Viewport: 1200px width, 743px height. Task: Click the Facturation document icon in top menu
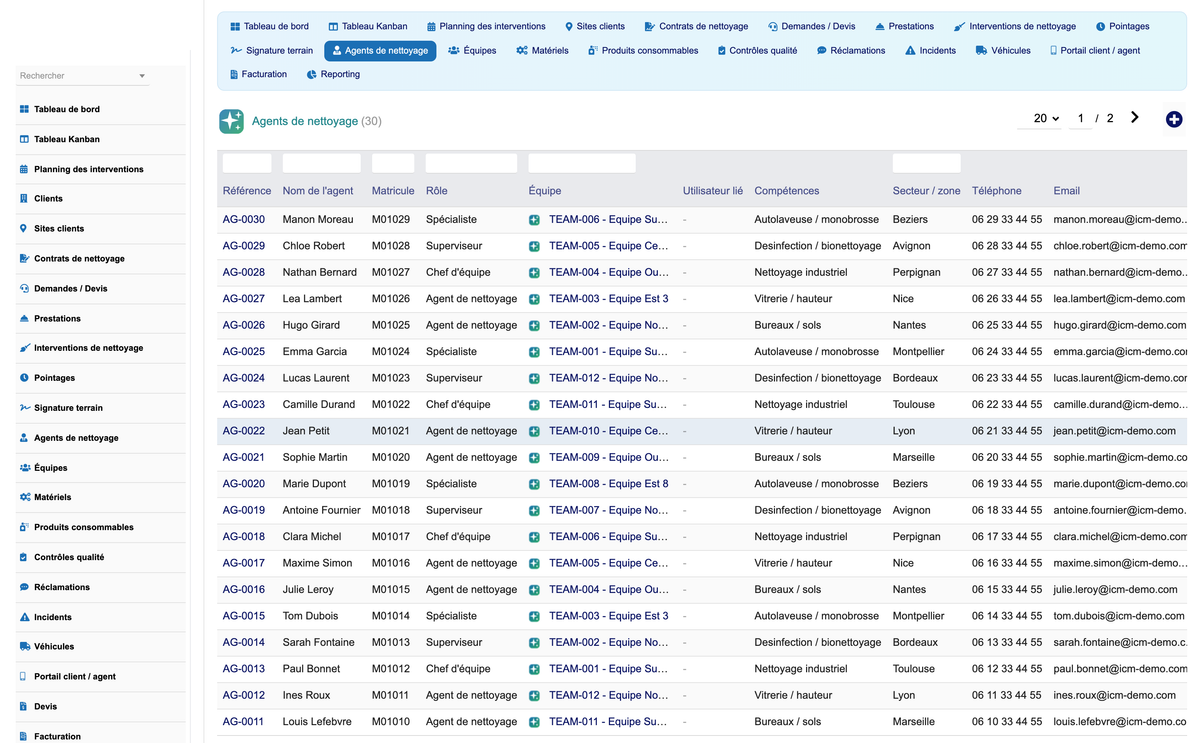pyautogui.click(x=233, y=74)
